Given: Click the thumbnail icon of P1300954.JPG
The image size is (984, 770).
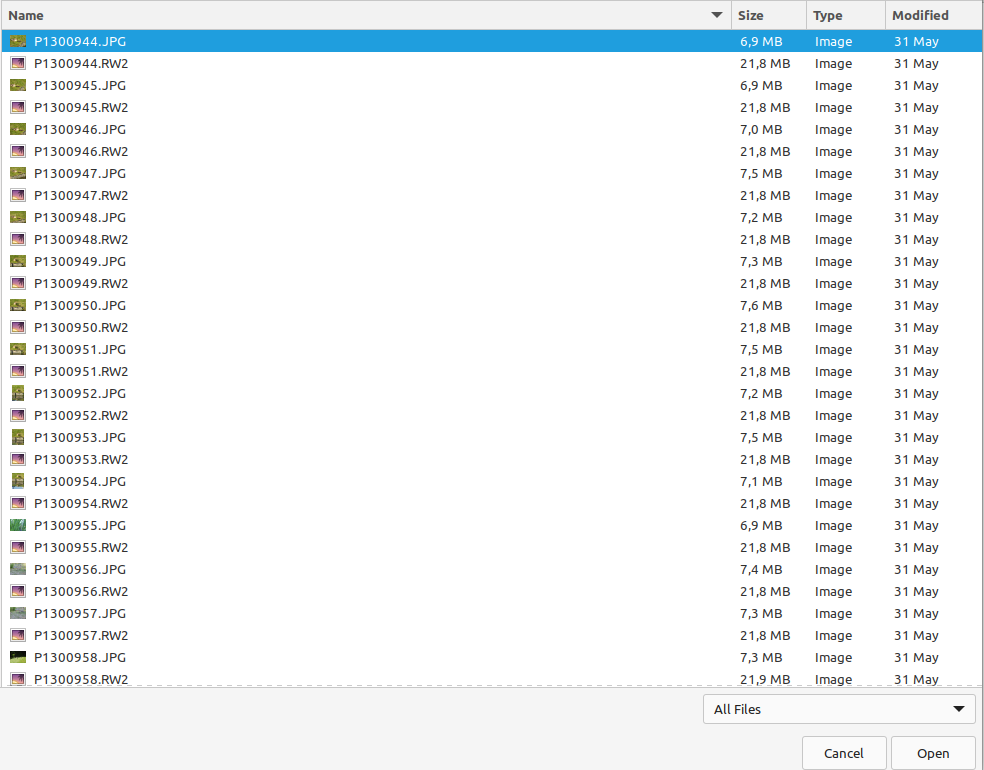Looking at the screenshot, I should [x=18, y=481].
